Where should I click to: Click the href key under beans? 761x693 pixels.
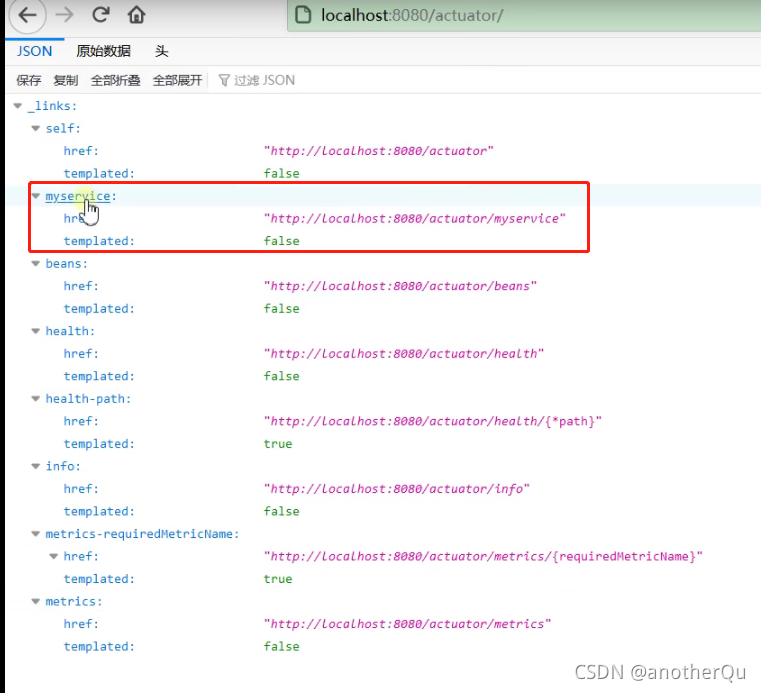[81, 286]
